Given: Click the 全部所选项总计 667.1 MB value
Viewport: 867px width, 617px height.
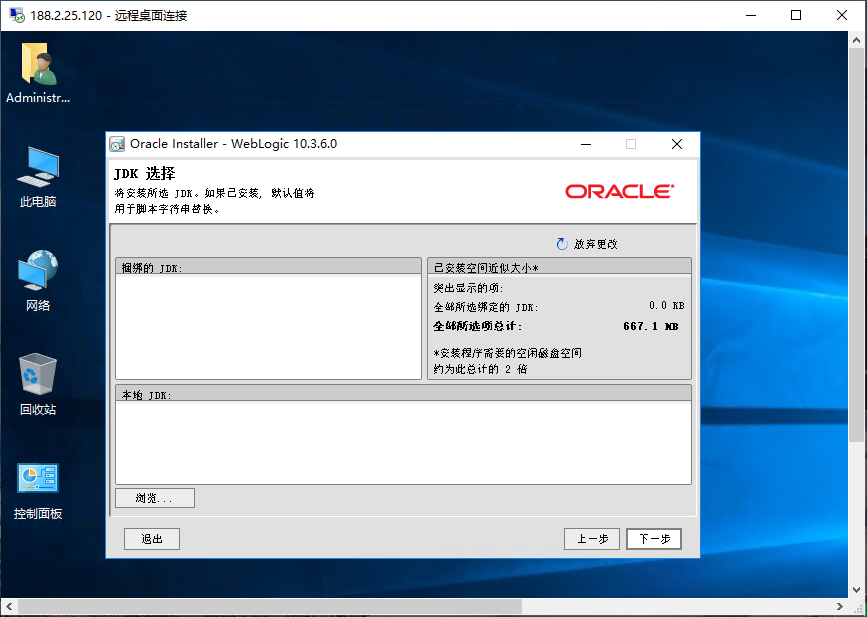Looking at the screenshot, I should coord(650,326).
